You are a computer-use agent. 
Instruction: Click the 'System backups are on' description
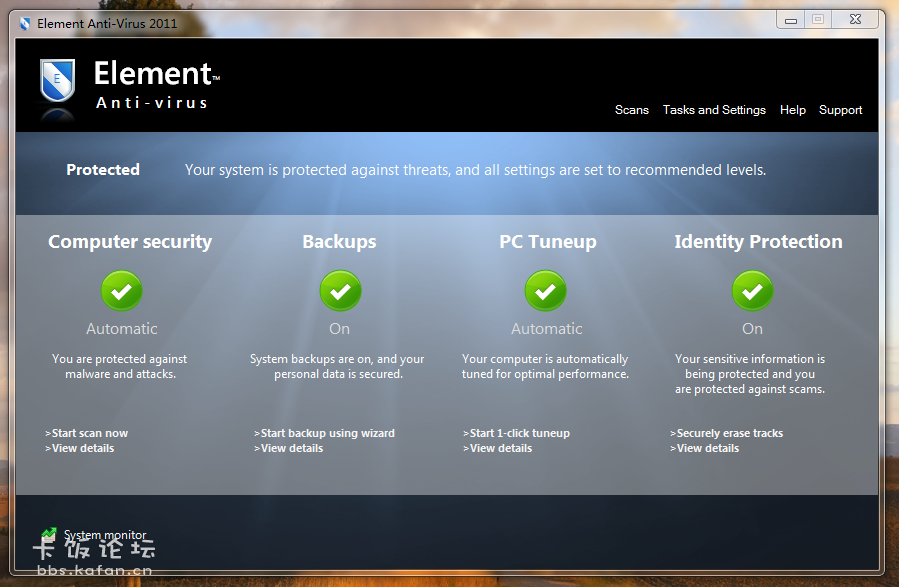pyautogui.click(x=337, y=366)
